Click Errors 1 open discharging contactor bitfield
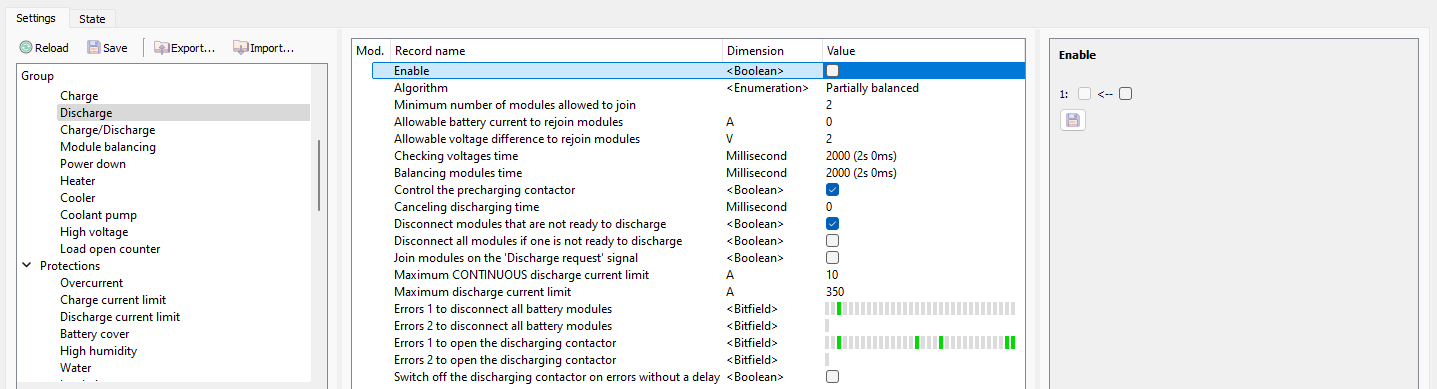 920,343
